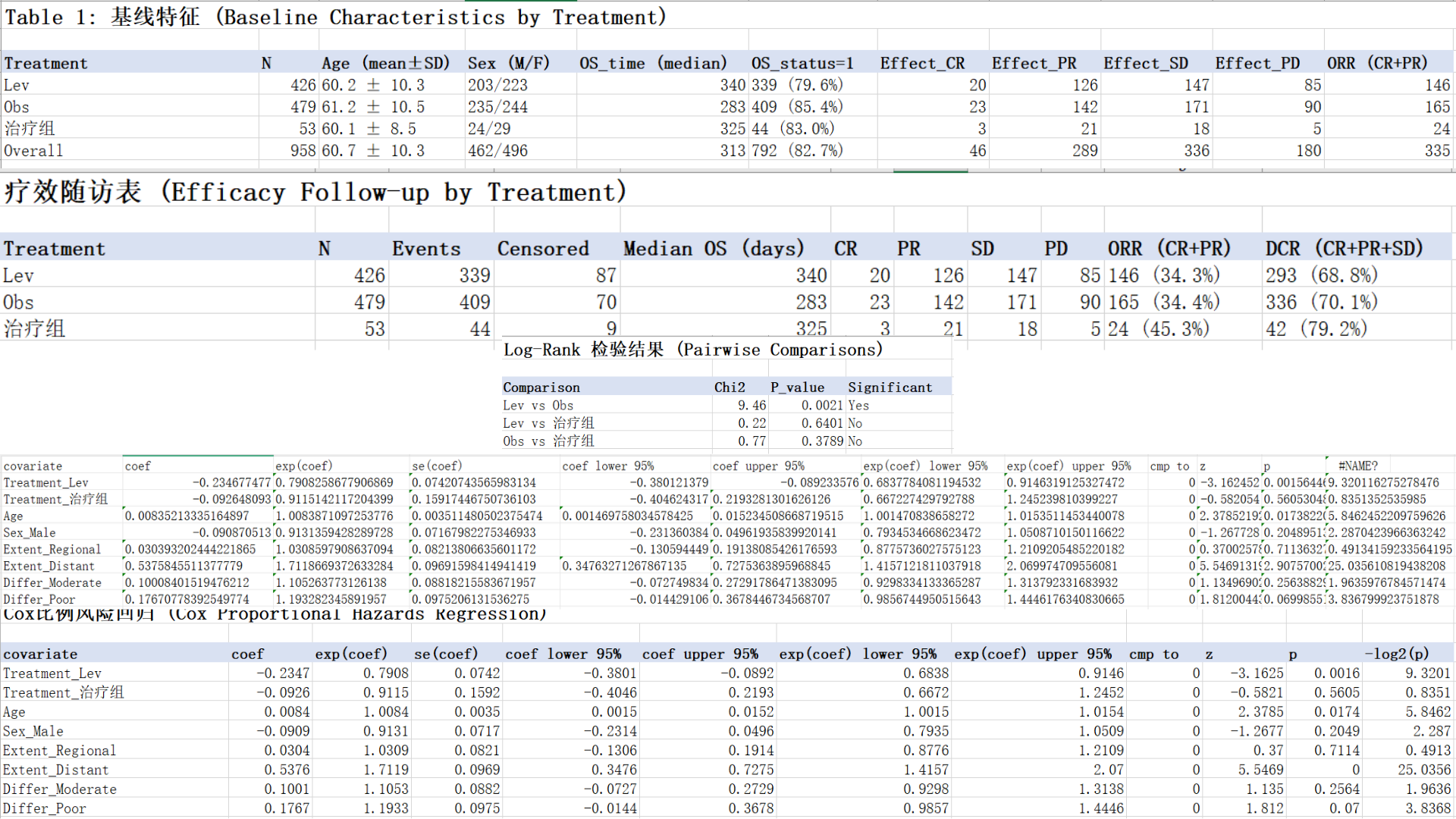Screen dimensions: 1456x819
Task: Click the p-value cell 0.6401
Action: point(822,423)
